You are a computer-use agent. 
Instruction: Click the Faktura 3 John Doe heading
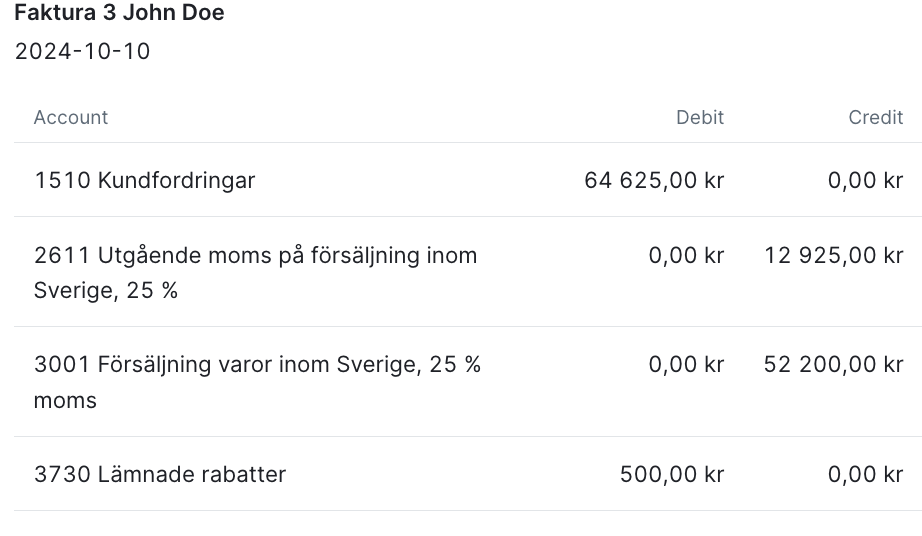(x=119, y=13)
